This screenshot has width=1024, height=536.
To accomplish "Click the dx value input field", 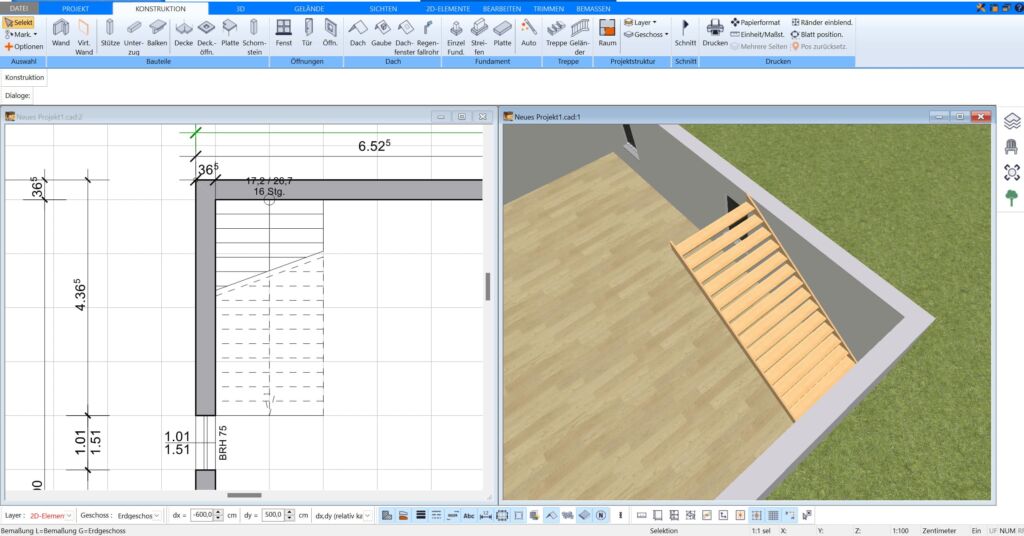I will point(202,515).
